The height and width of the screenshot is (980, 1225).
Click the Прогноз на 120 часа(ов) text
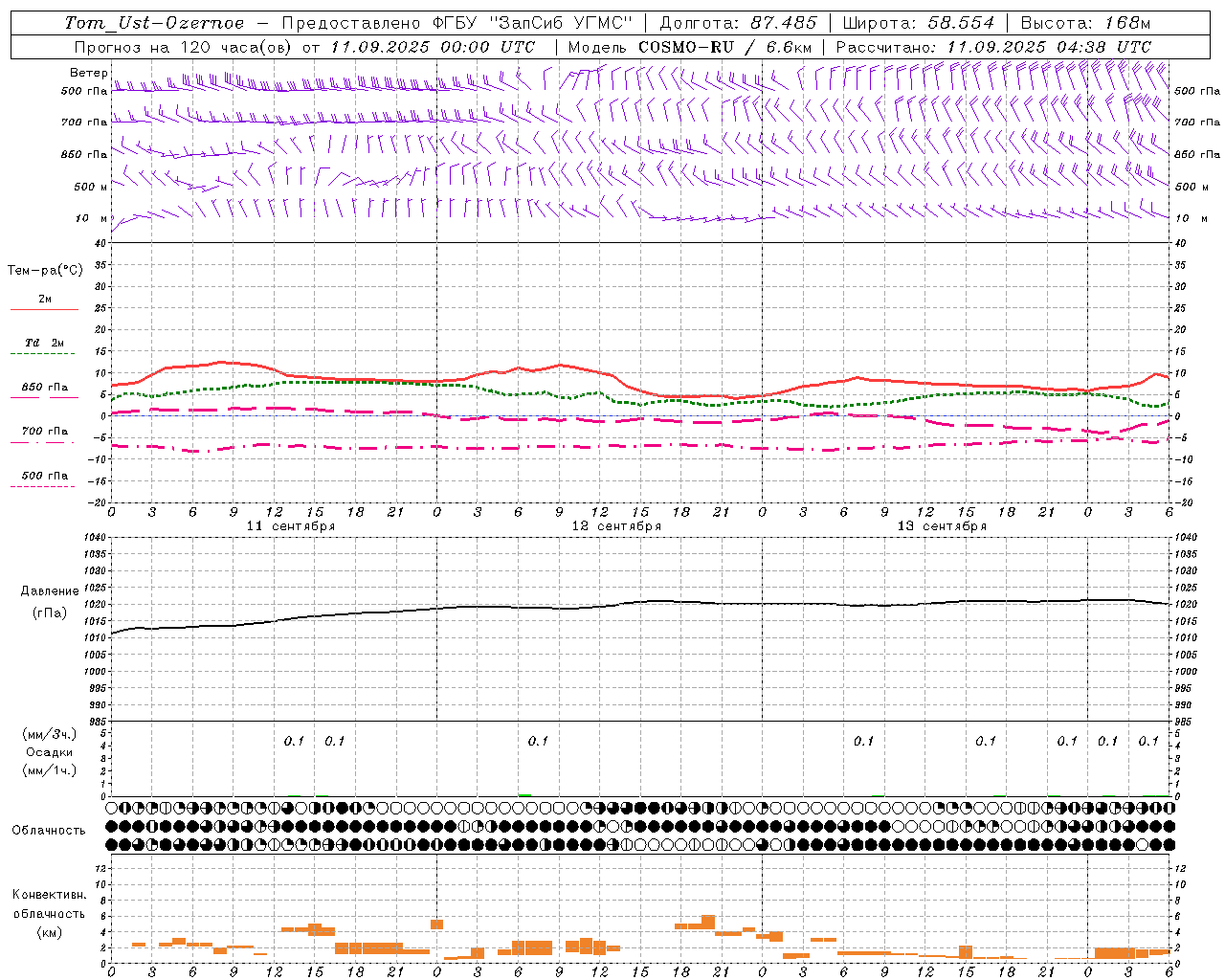[184, 47]
